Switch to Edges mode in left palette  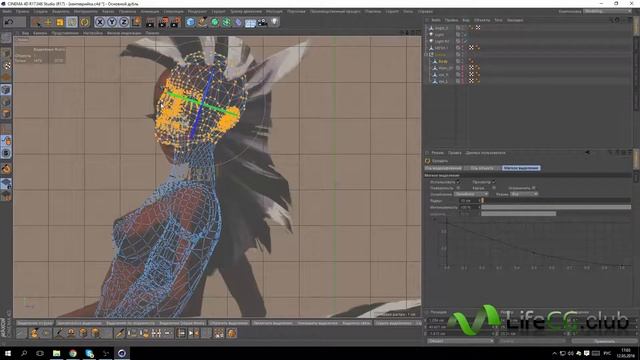tap(6, 102)
